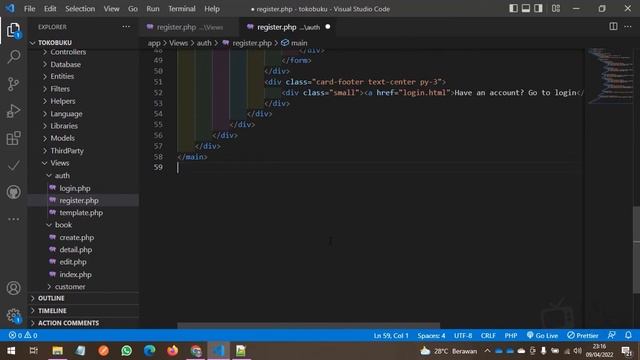Open the GitHub view in activity bar
This screenshot has width=640, height=360.
[13, 192]
